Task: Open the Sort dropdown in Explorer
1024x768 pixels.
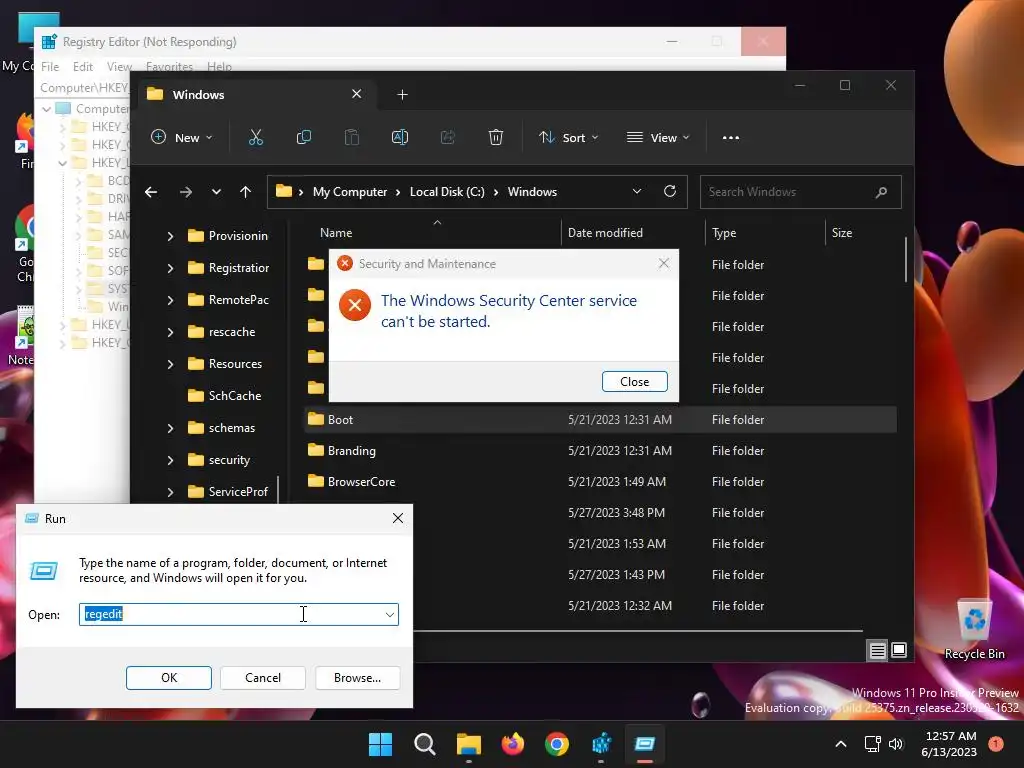Action: [x=568, y=138]
